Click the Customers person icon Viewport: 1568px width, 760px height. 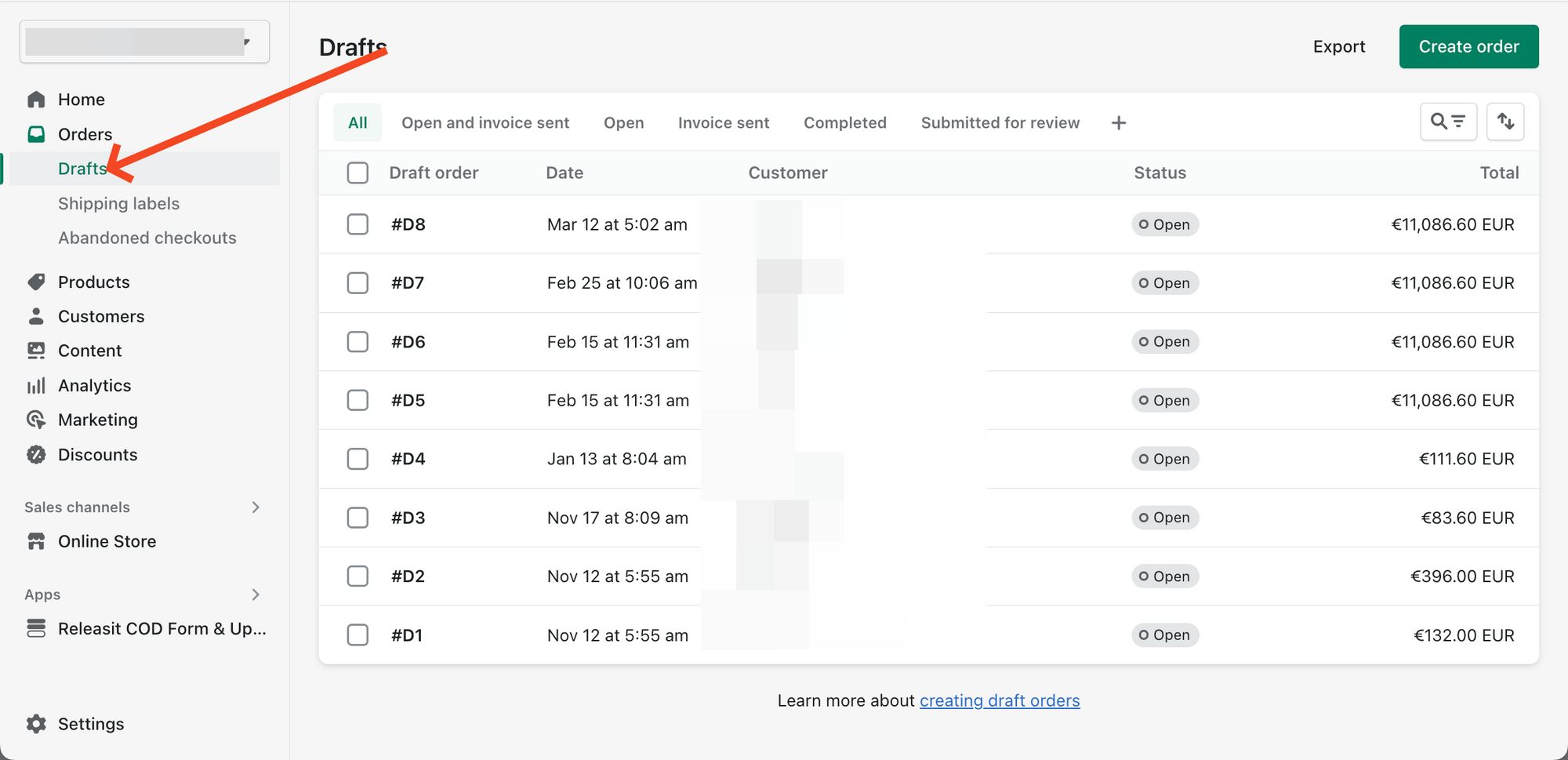point(36,316)
